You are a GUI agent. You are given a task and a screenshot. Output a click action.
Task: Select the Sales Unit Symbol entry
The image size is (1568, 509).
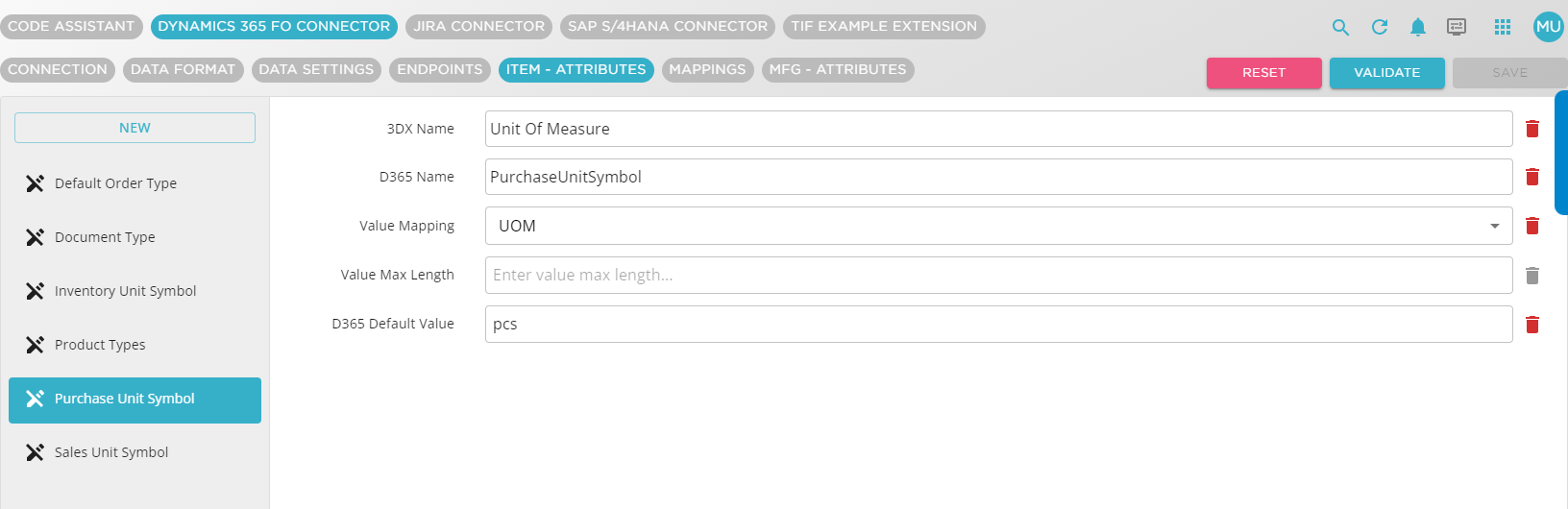click(111, 452)
